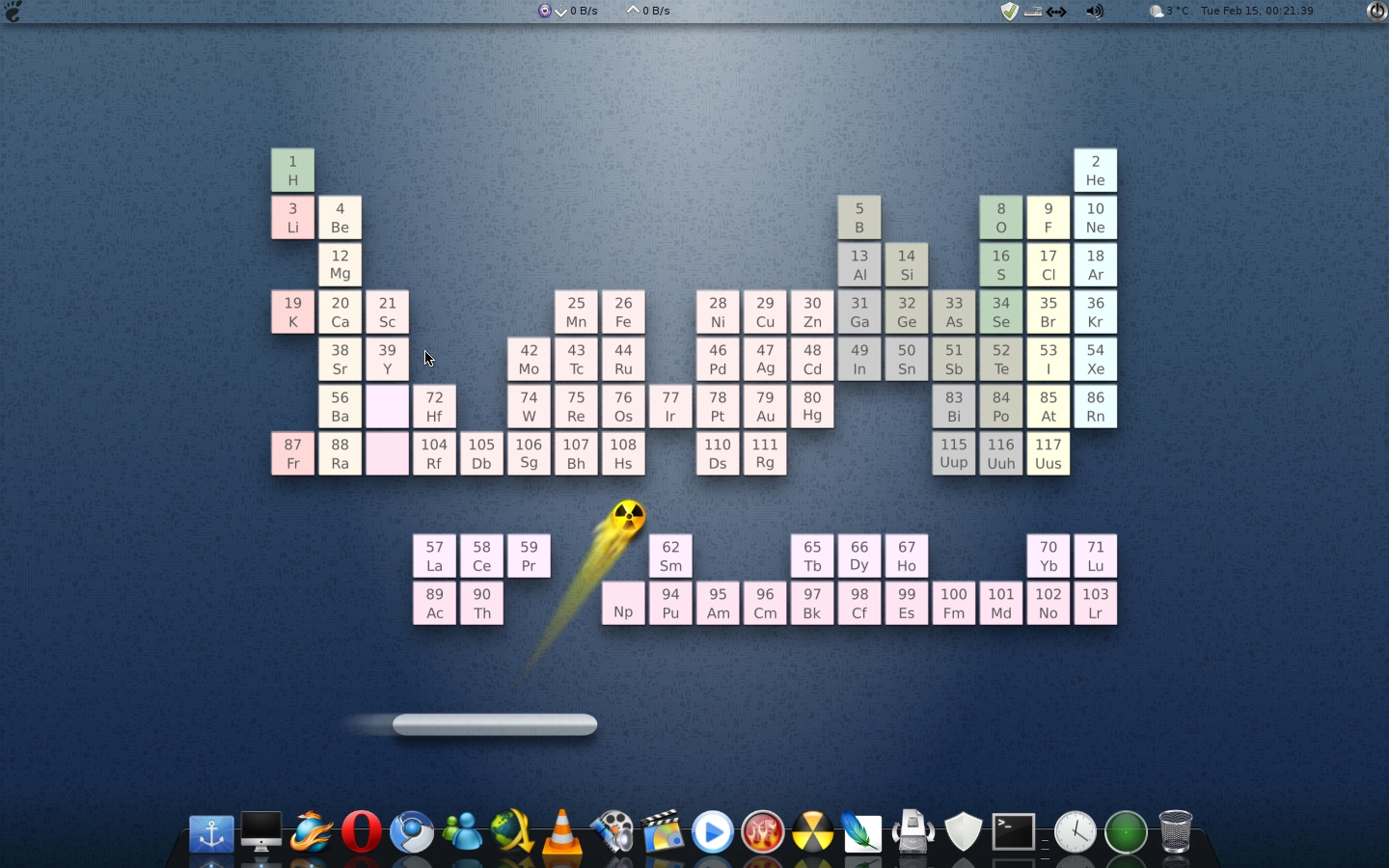Launch VLC media player from the dock

pos(562,832)
